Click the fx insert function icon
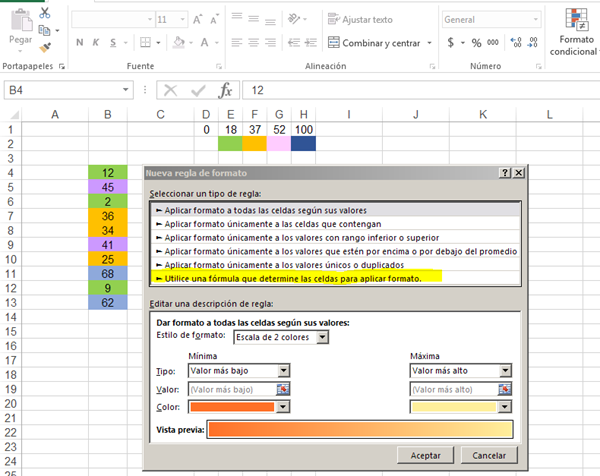 click(x=226, y=90)
